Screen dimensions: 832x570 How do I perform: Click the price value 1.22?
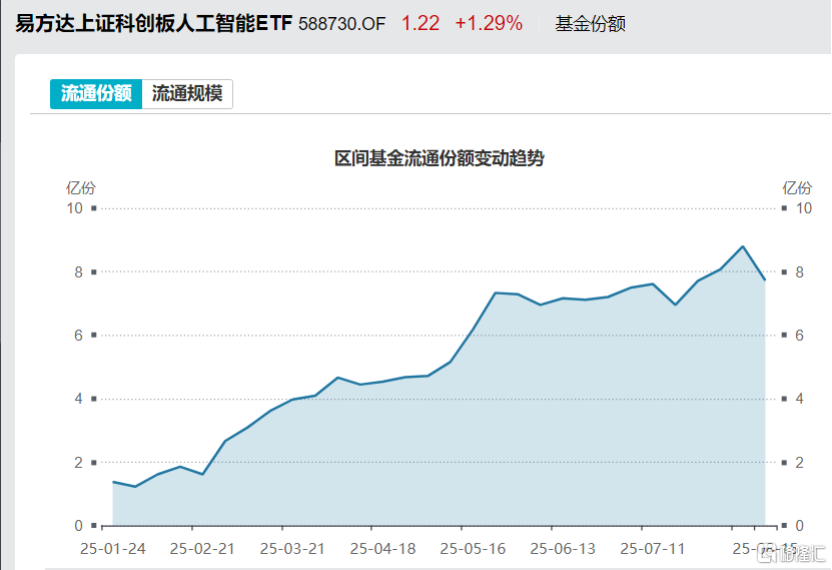pos(420,23)
